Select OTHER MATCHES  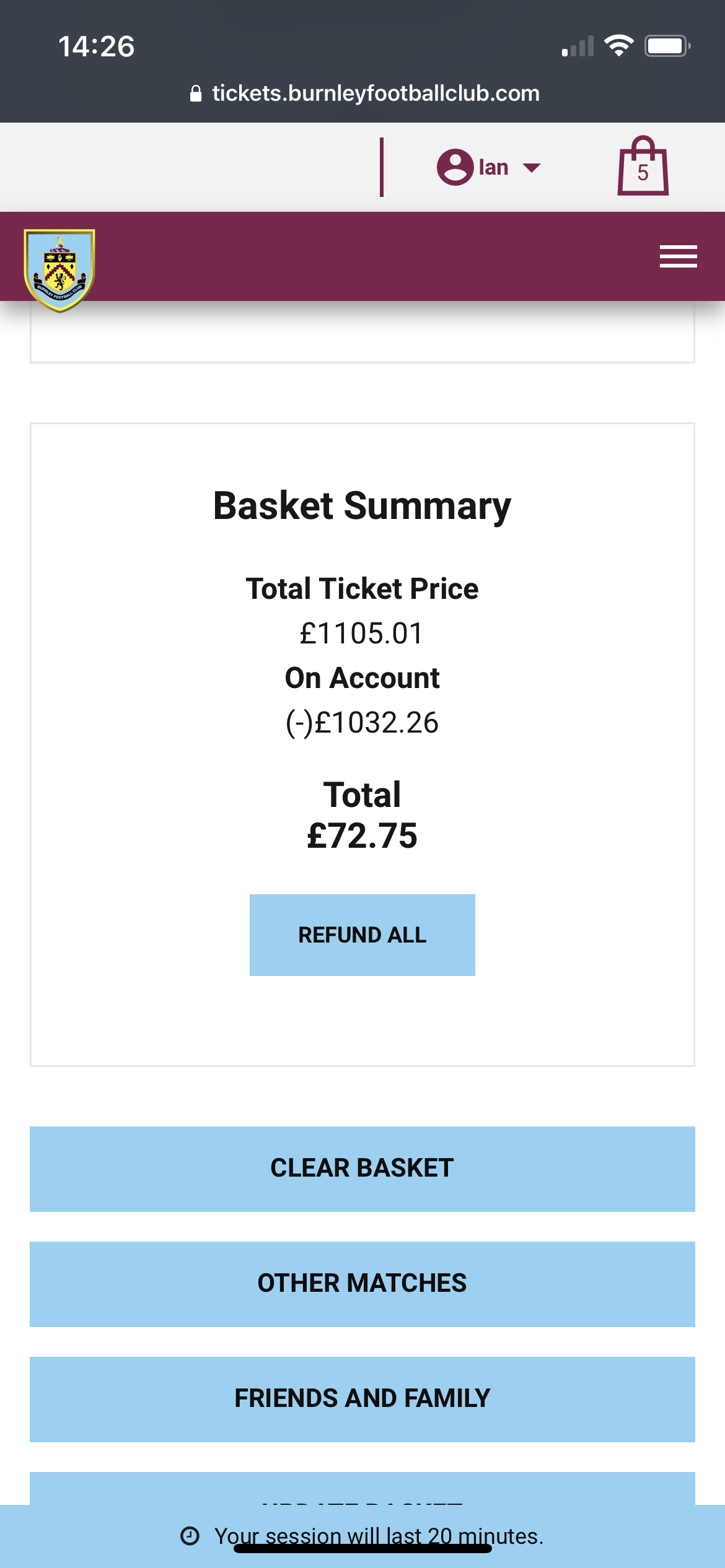pos(362,1284)
